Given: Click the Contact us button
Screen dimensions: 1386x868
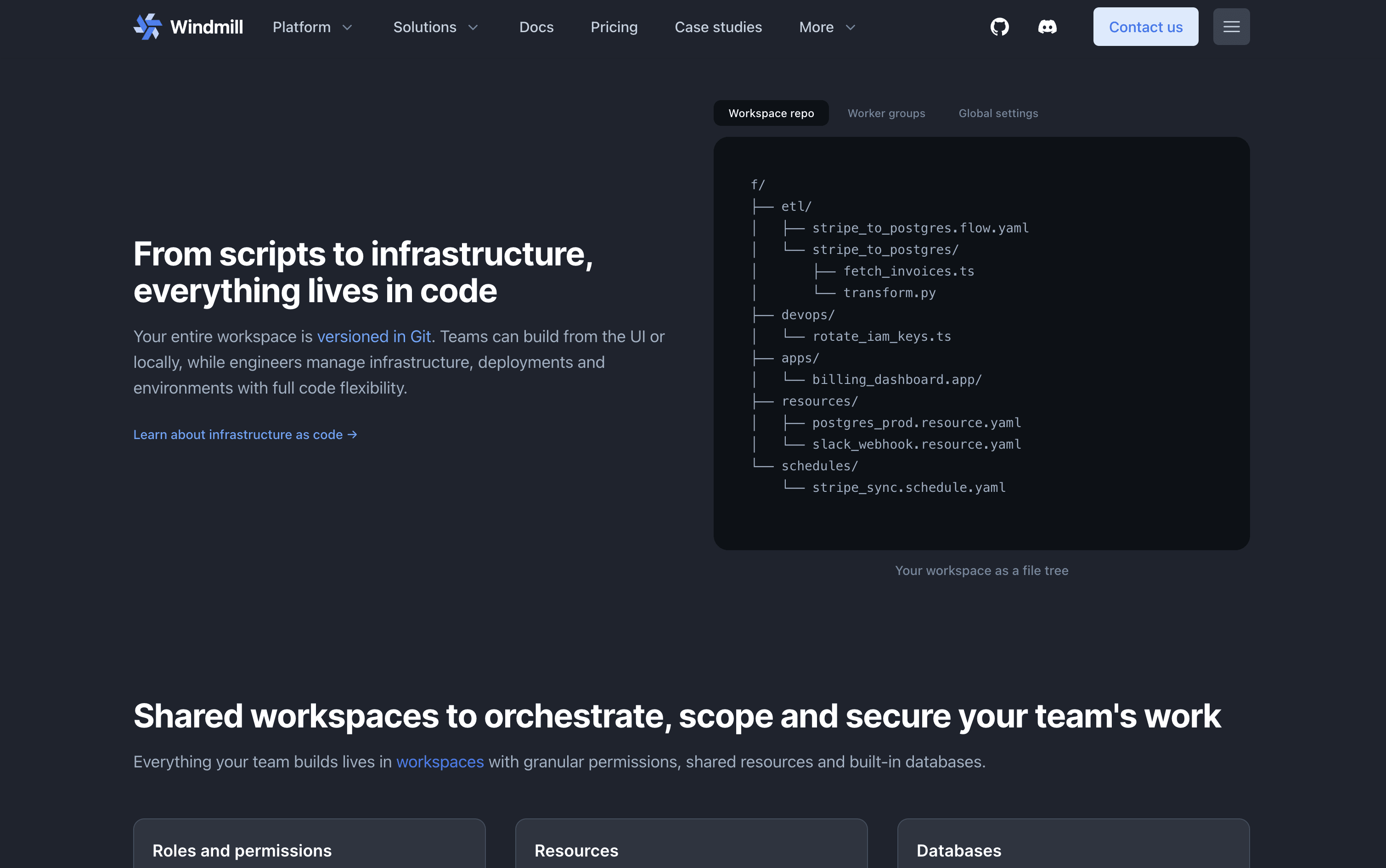Looking at the screenshot, I should click(x=1145, y=27).
